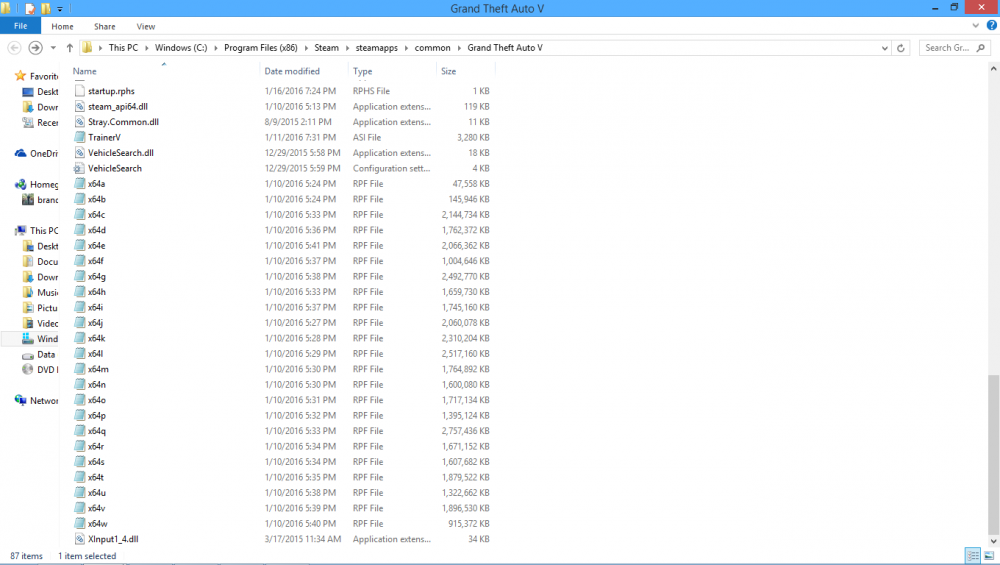
Task: Open Music folder in navigation pane
Action: [x=40, y=293]
